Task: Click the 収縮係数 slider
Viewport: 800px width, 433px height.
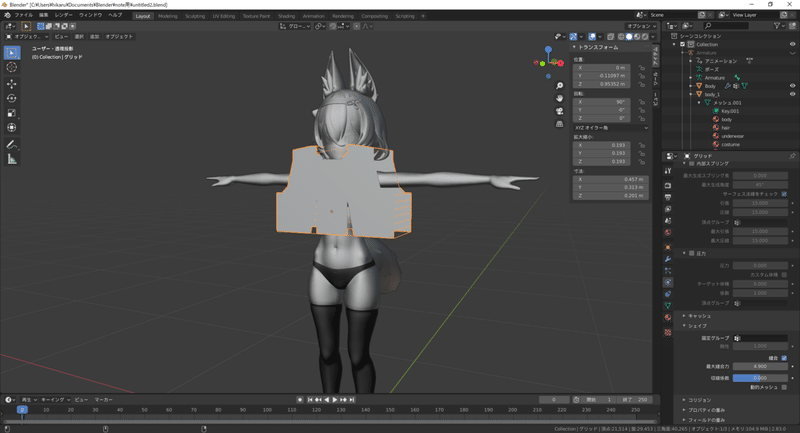Action: [x=760, y=378]
